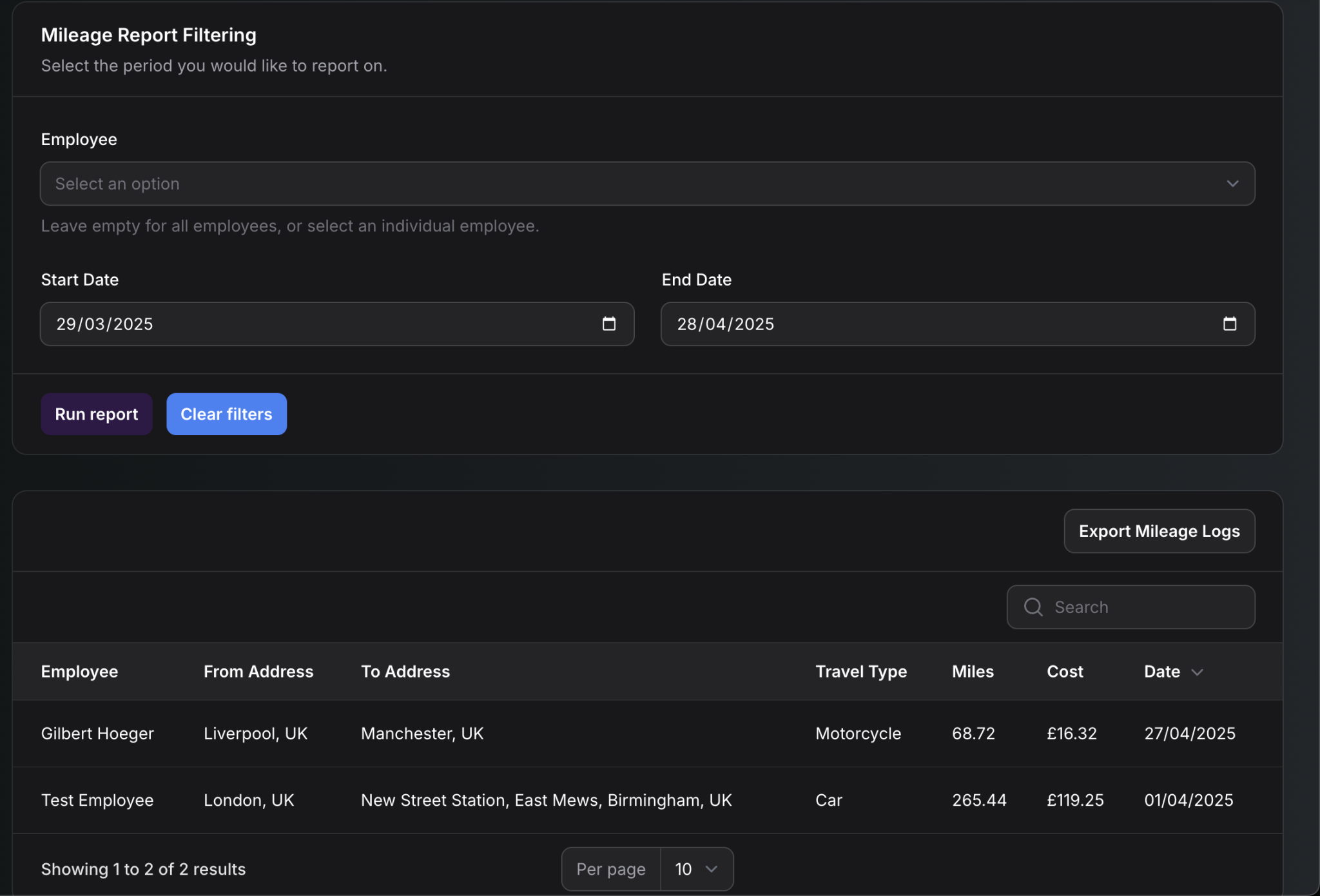Click Export Mileage Logs button
Viewport: 1320px width, 896px height.
[1159, 531]
